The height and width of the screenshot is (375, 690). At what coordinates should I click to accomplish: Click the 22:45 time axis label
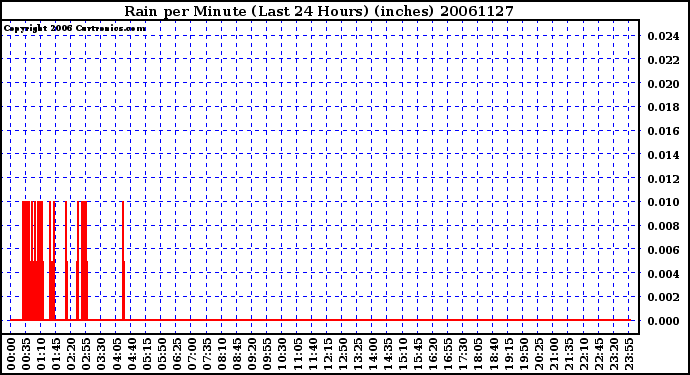click(x=598, y=354)
